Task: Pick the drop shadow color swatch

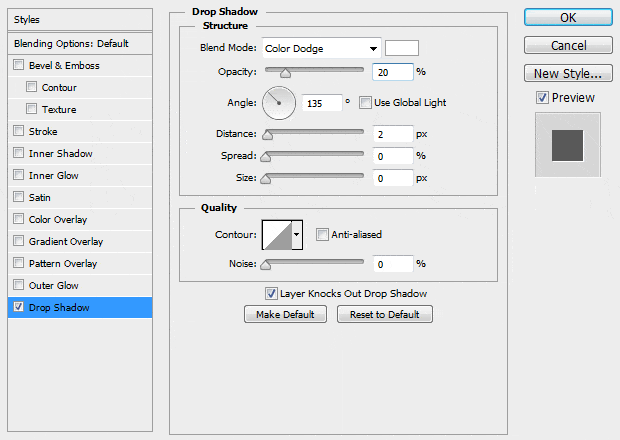Action: coord(402,48)
